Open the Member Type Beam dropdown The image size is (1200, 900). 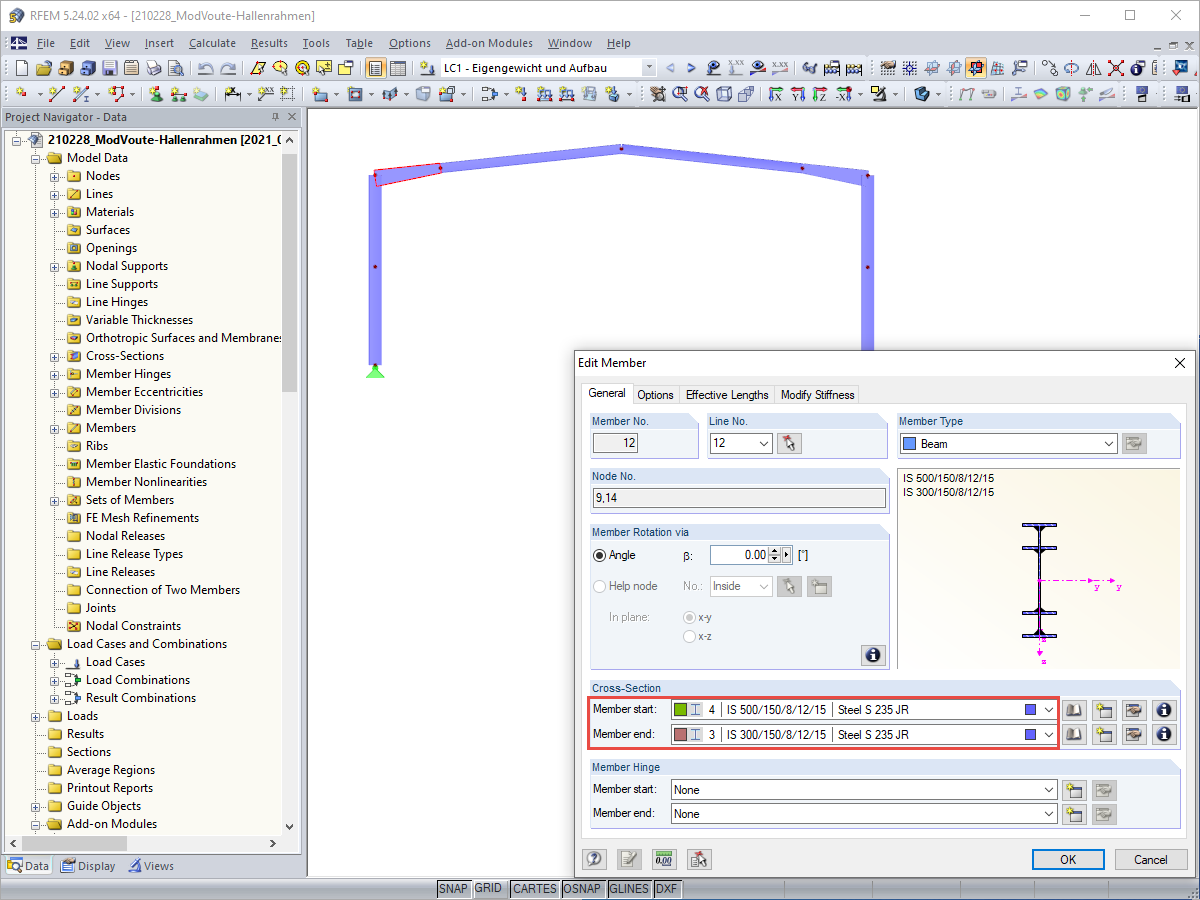click(1108, 444)
